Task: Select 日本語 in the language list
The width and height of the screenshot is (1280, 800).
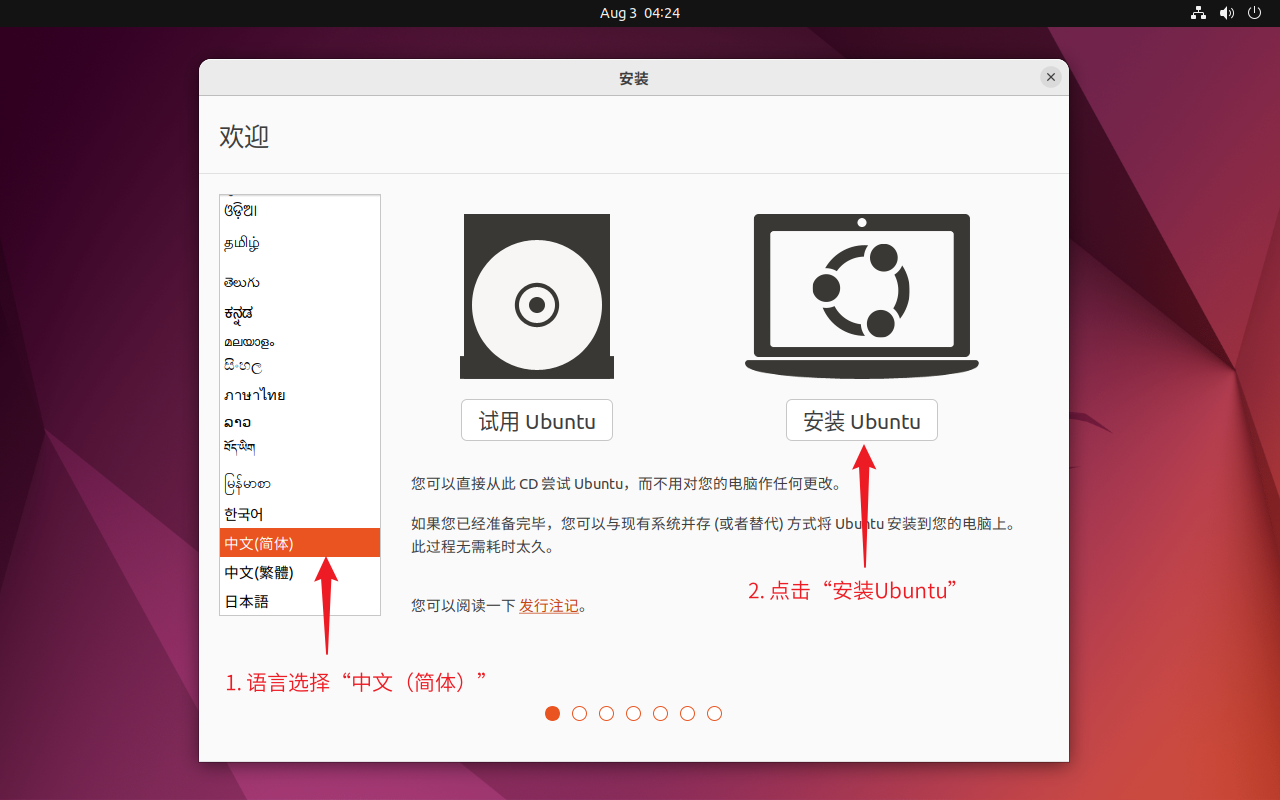Action: [x=246, y=600]
